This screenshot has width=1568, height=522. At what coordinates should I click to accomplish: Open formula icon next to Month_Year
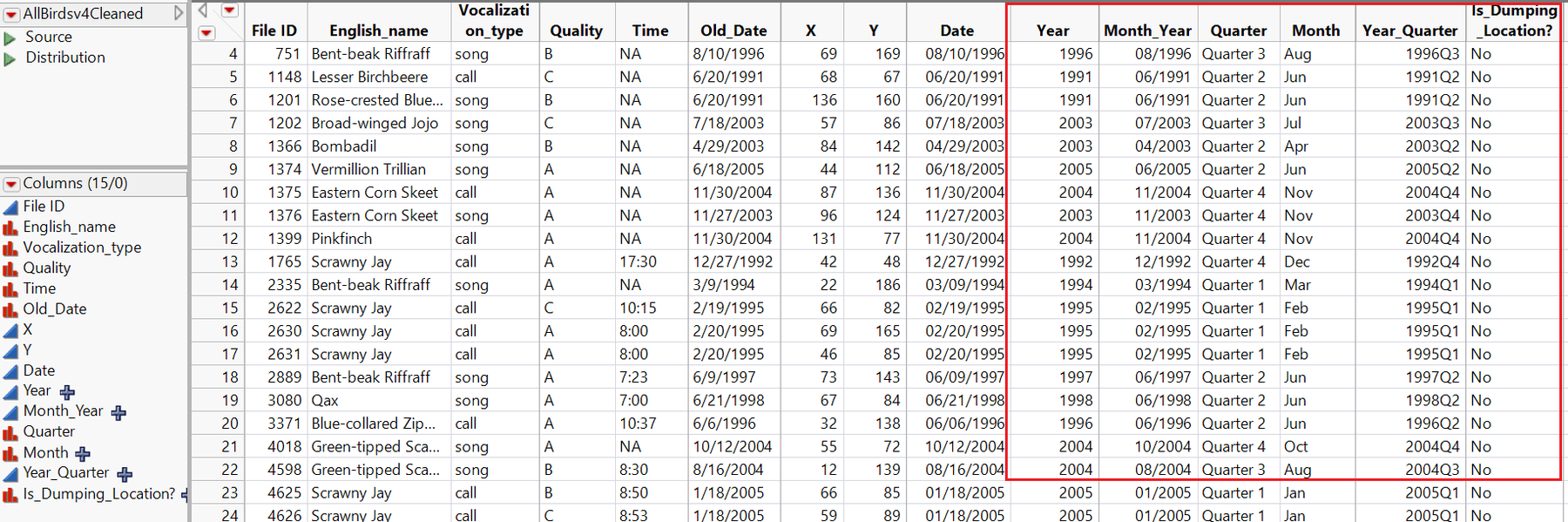pos(119,412)
